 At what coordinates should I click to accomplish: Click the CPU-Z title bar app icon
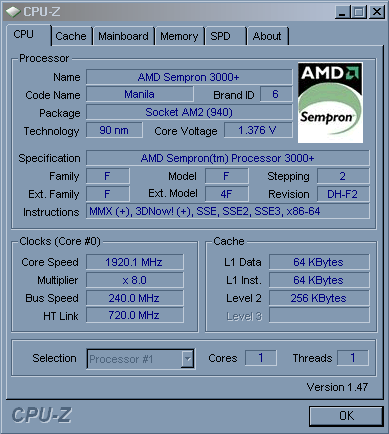pyautogui.click(x=13, y=12)
